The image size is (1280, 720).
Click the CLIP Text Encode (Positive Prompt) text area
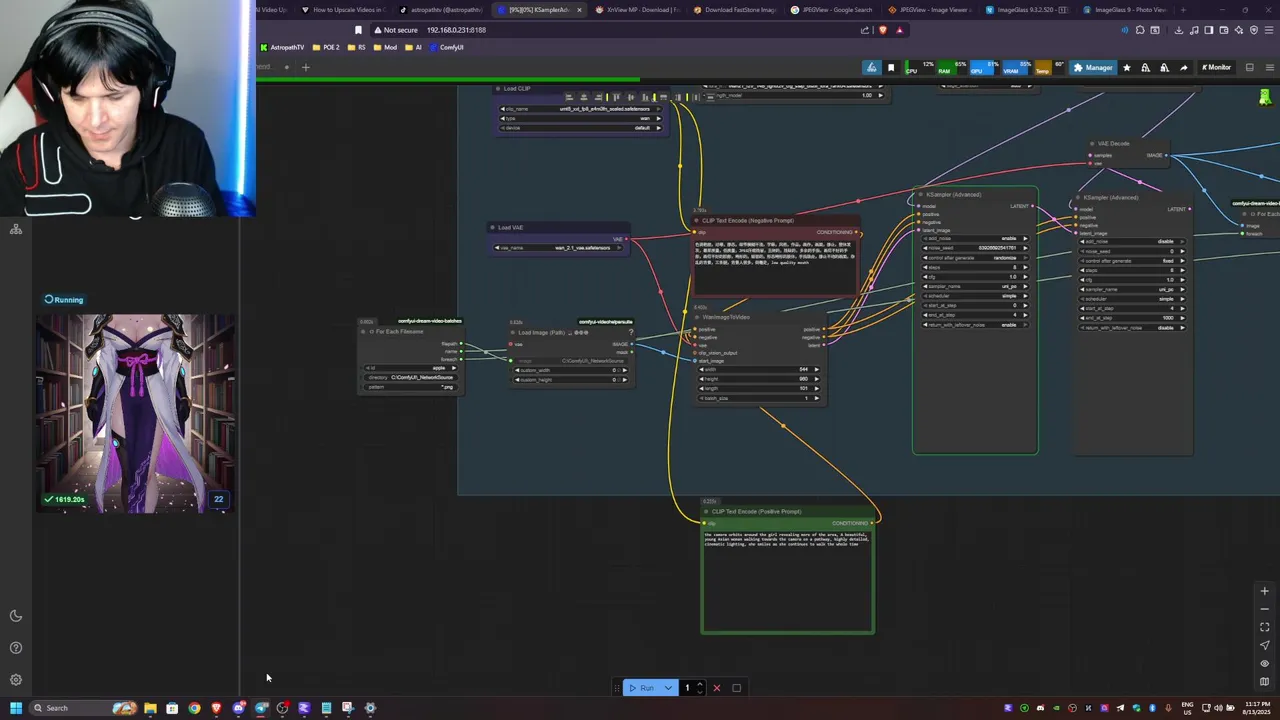click(x=788, y=580)
